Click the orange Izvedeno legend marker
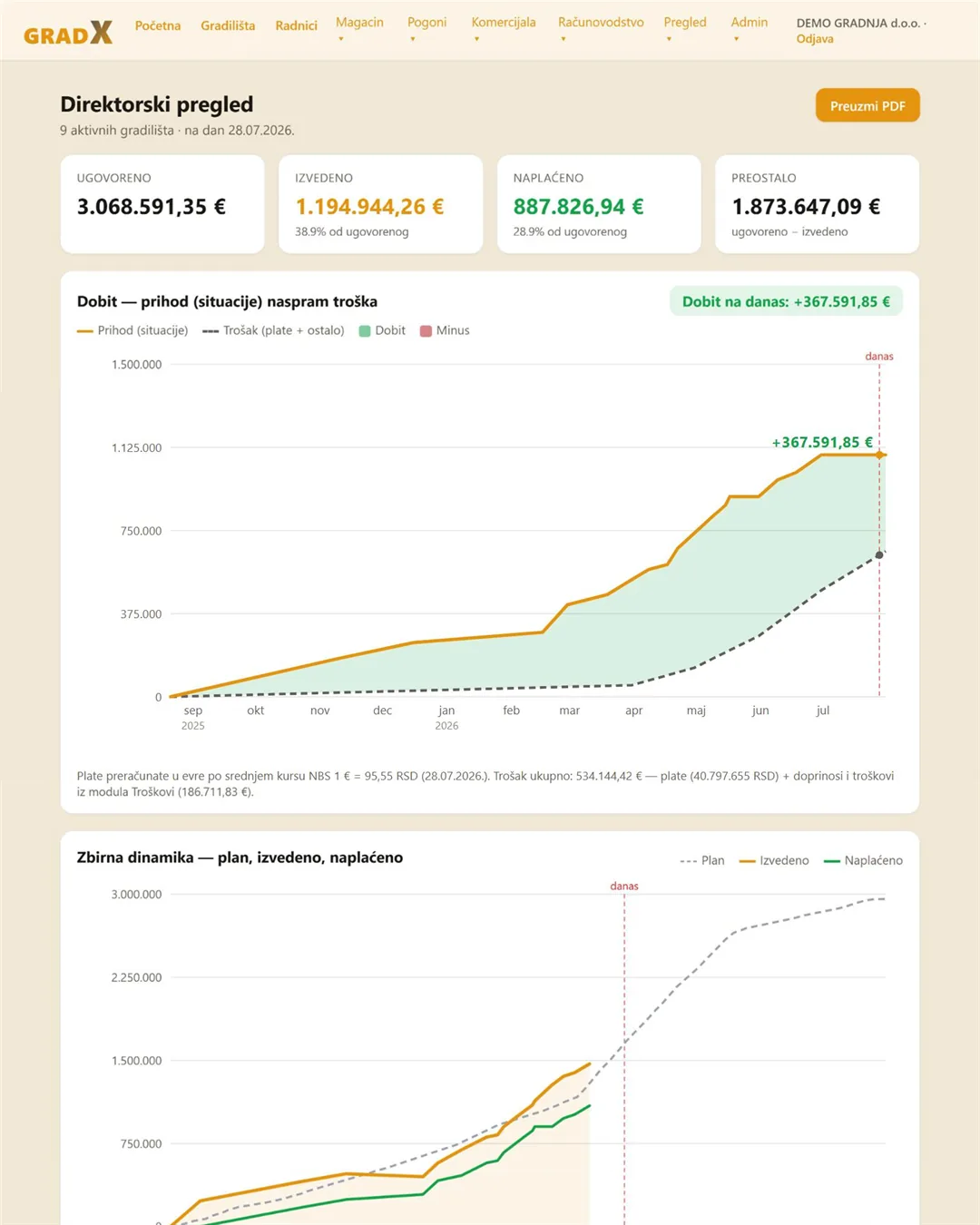Image resolution: width=980 pixels, height=1225 pixels. (748, 861)
